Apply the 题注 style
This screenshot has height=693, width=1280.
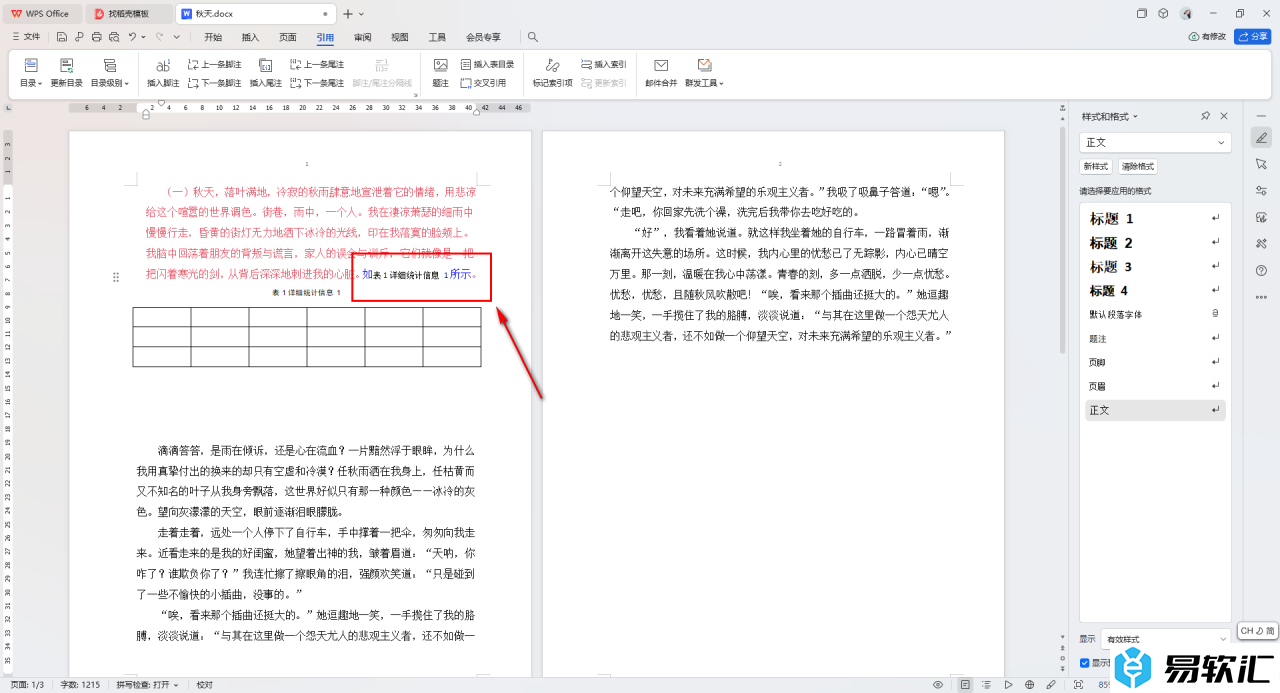pos(1155,338)
